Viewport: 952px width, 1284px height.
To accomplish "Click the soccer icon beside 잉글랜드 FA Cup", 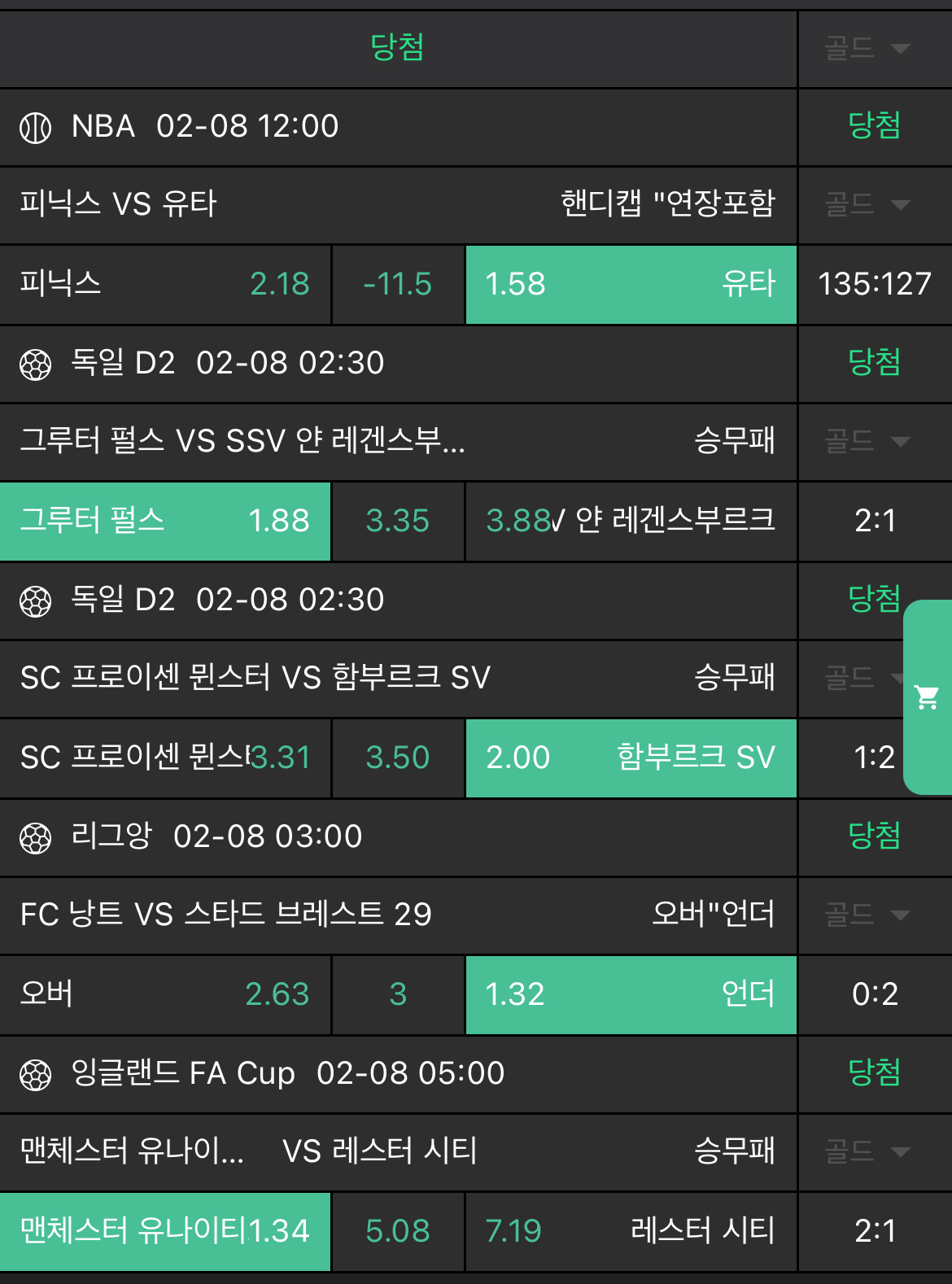I will pyautogui.click(x=35, y=1075).
